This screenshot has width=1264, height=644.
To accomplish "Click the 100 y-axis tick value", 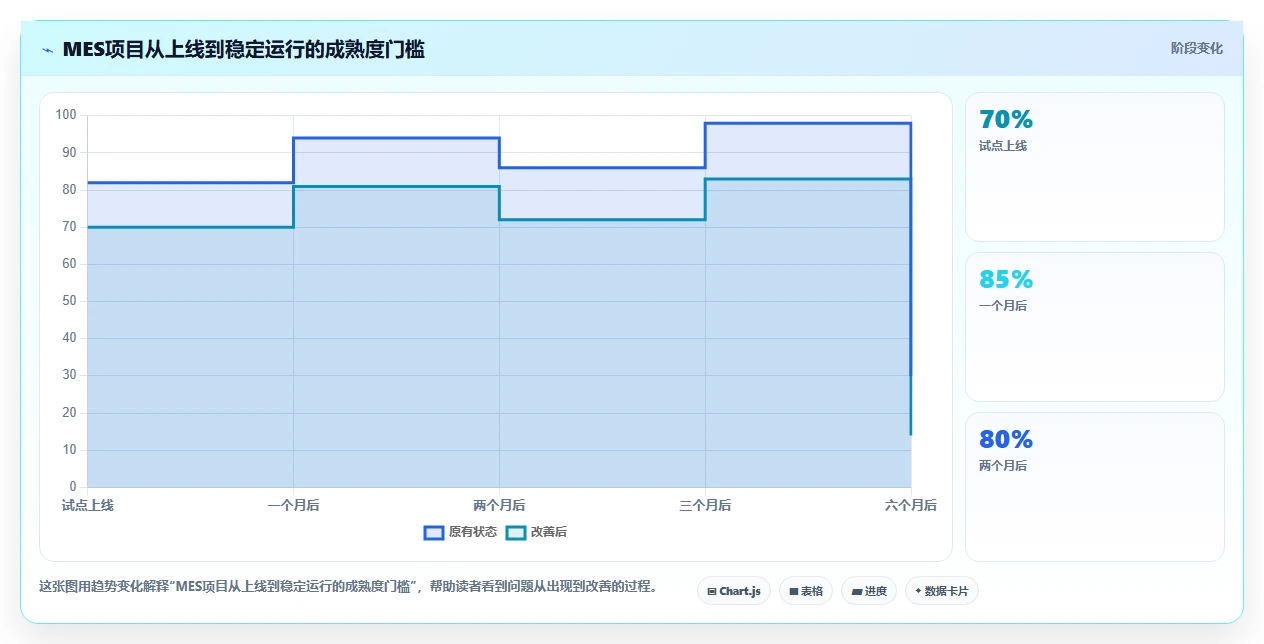I will 66,115.
